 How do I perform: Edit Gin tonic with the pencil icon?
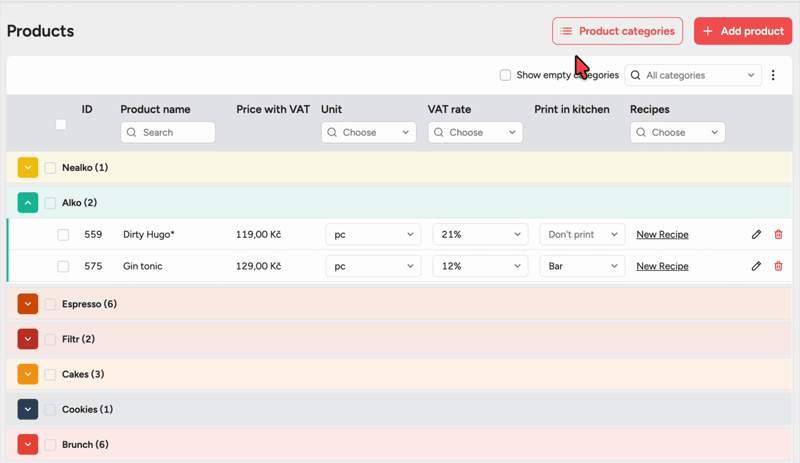(756, 266)
